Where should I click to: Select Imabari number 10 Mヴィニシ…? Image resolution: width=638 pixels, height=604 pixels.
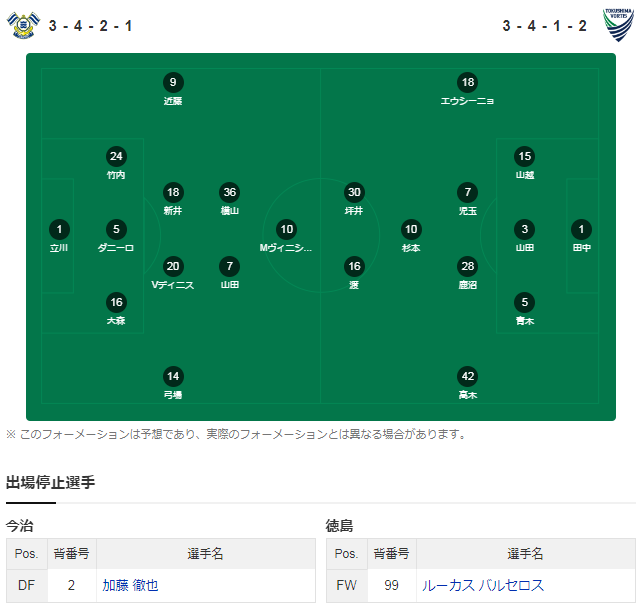pos(286,236)
